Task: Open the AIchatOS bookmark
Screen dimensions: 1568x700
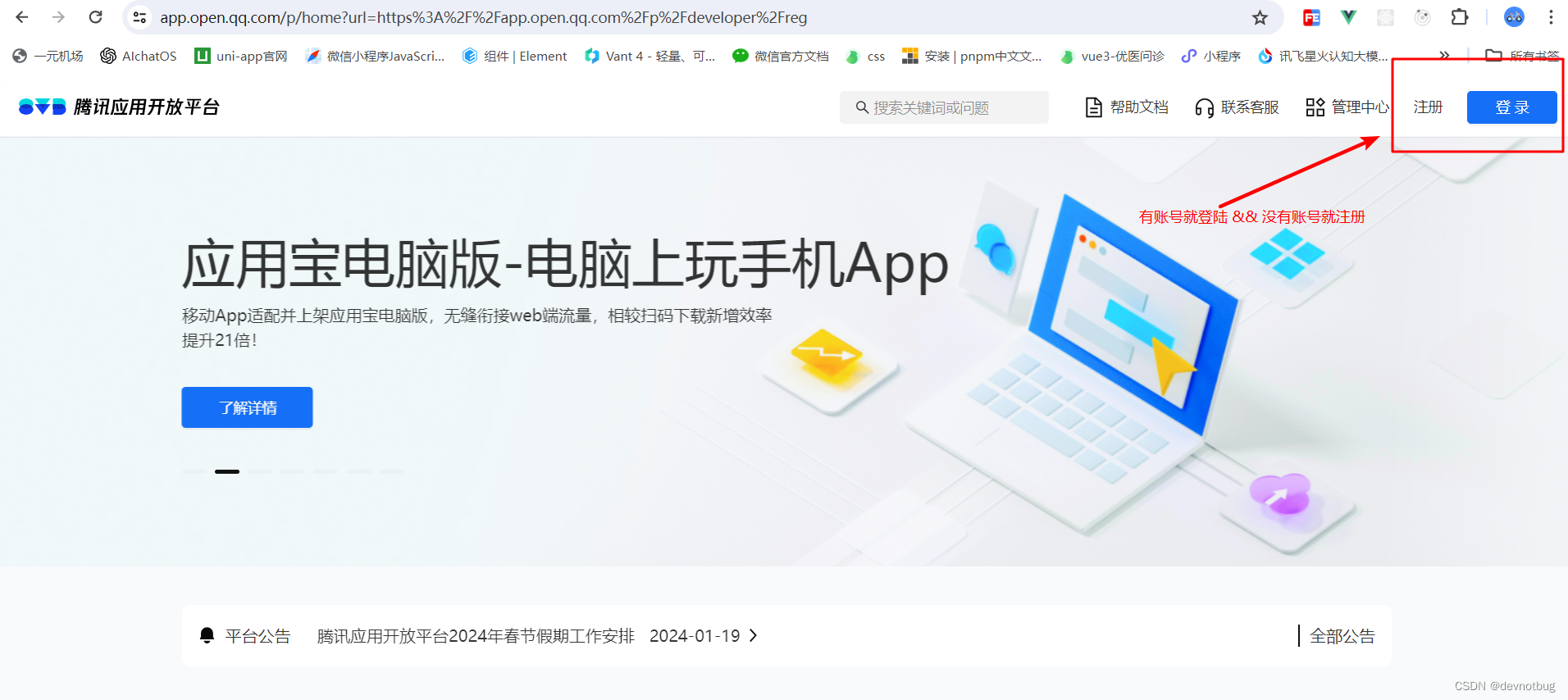Action: pyautogui.click(x=139, y=56)
